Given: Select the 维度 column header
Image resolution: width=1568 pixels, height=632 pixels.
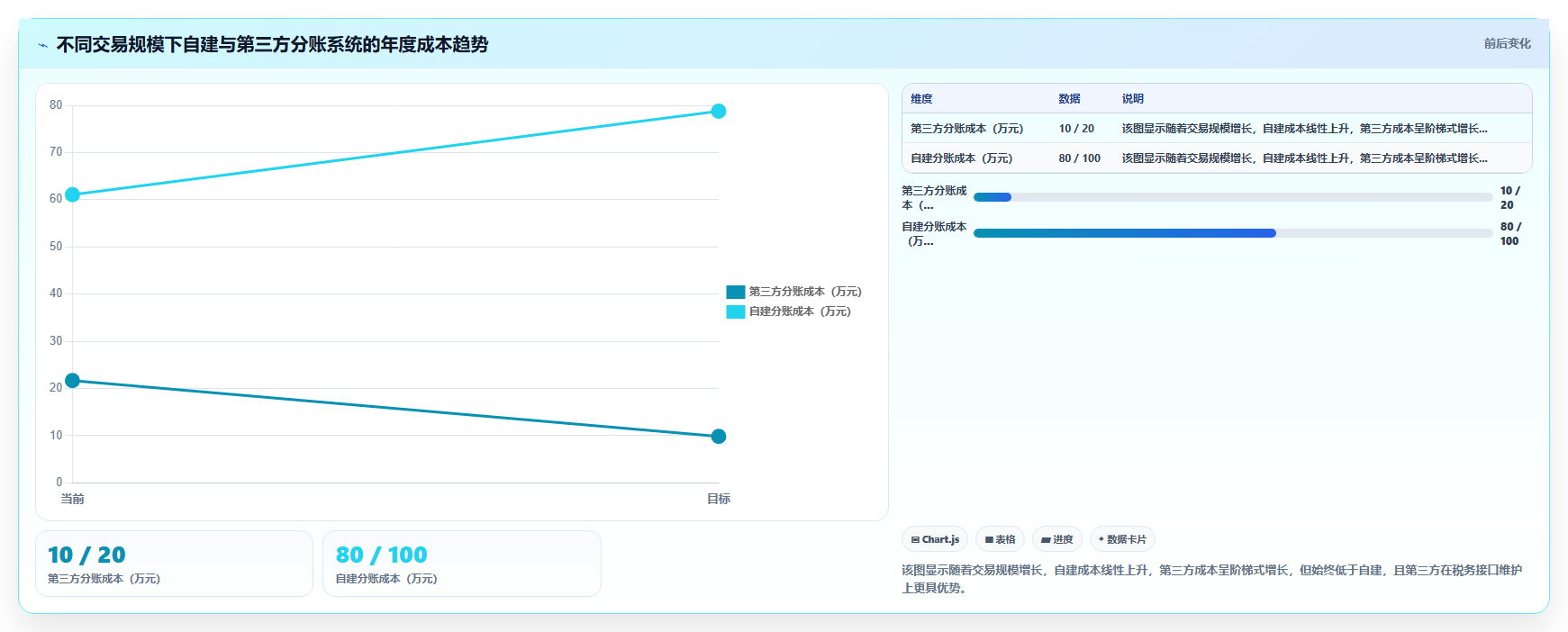Looking at the screenshot, I should [x=921, y=99].
